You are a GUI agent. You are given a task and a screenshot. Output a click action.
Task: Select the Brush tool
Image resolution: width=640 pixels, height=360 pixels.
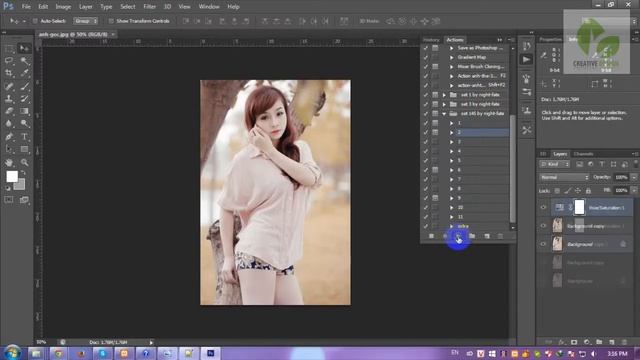tap(24, 86)
